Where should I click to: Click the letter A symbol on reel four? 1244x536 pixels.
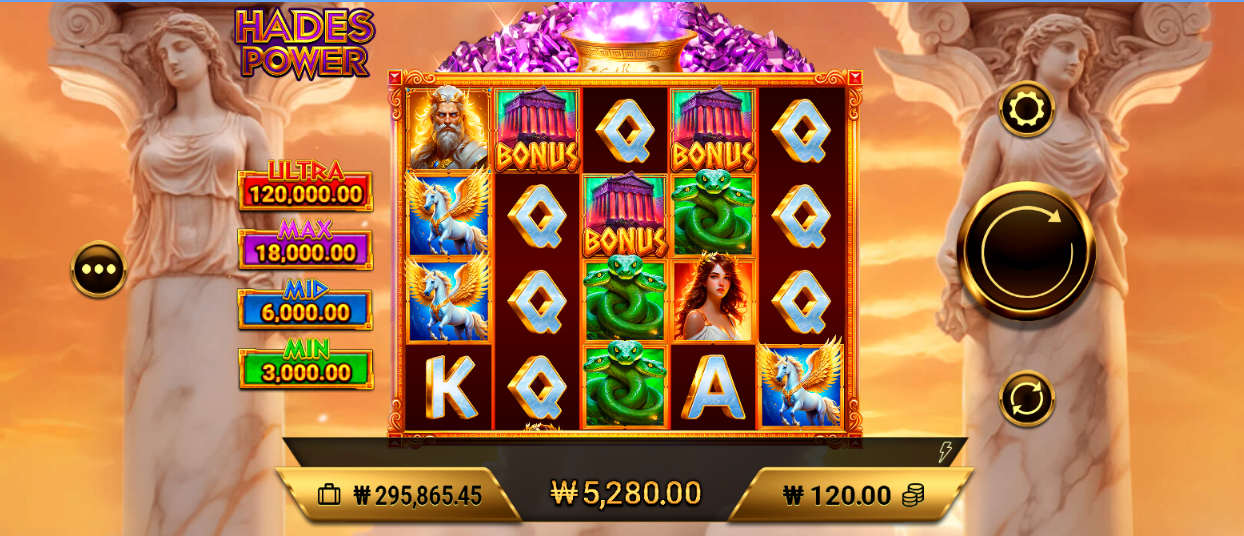(x=713, y=387)
